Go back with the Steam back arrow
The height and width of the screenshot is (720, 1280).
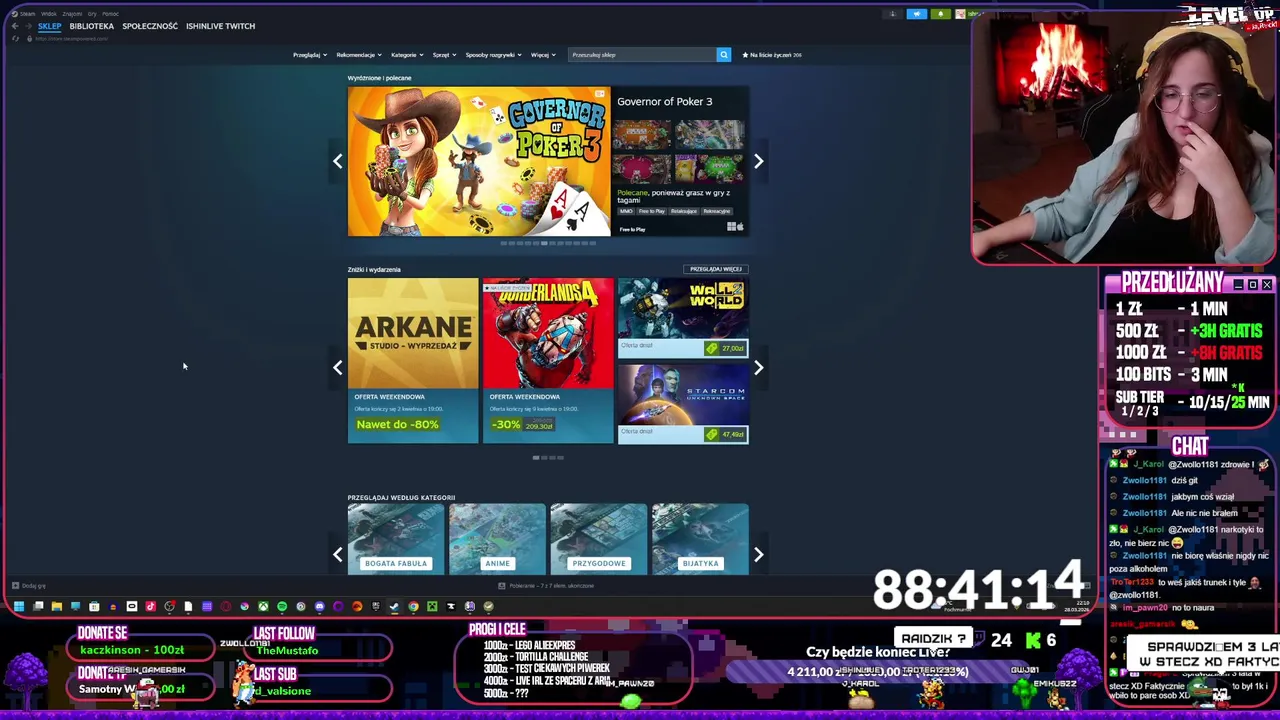tap(15, 26)
